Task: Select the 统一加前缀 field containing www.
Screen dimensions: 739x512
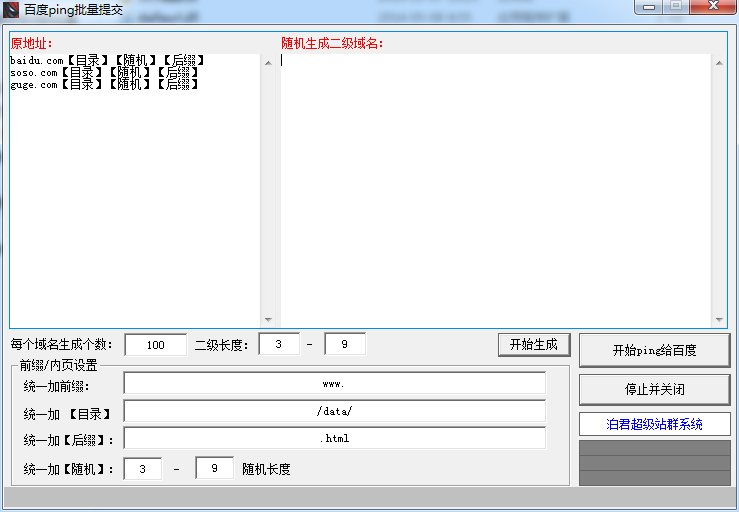Action: (335, 383)
